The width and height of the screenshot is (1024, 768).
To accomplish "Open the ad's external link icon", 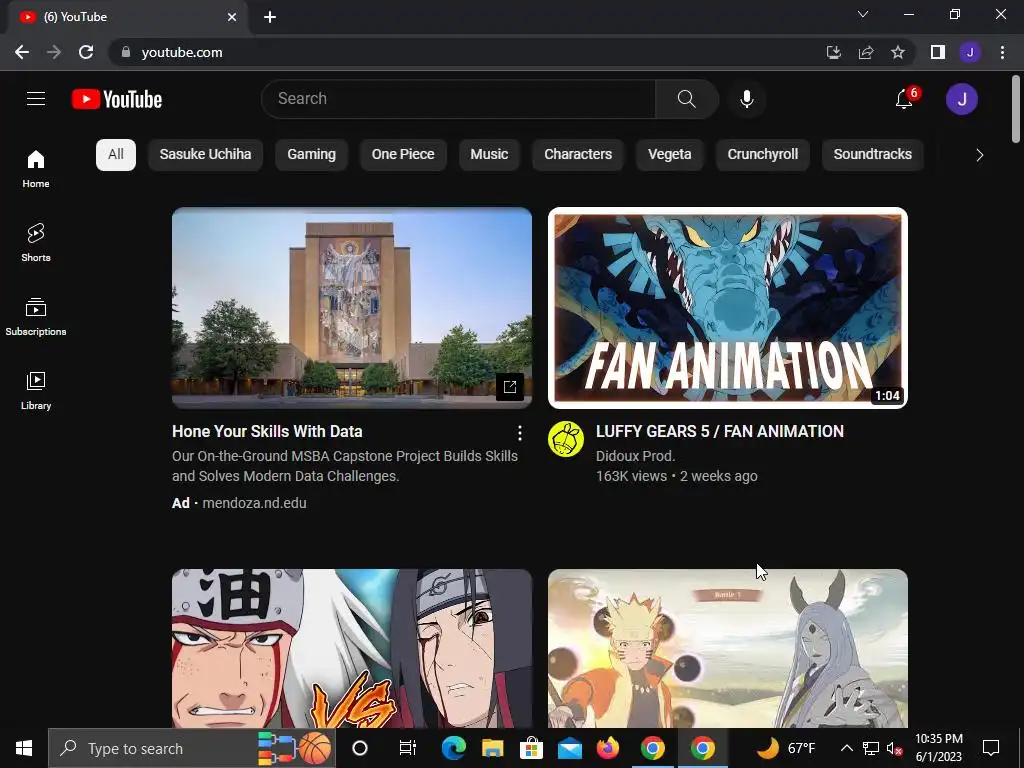I will coord(509,387).
